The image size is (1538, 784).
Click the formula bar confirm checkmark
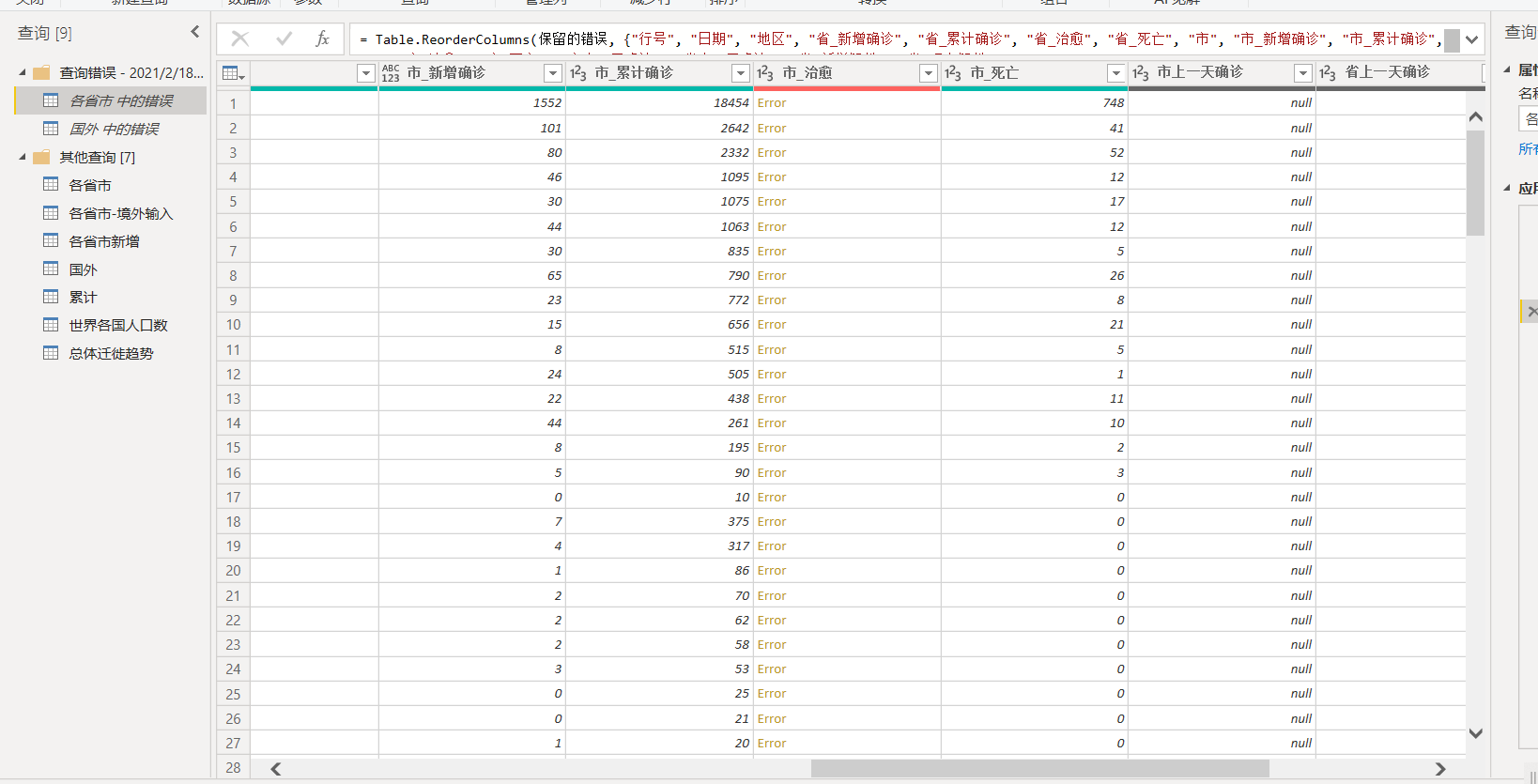pos(284,38)
